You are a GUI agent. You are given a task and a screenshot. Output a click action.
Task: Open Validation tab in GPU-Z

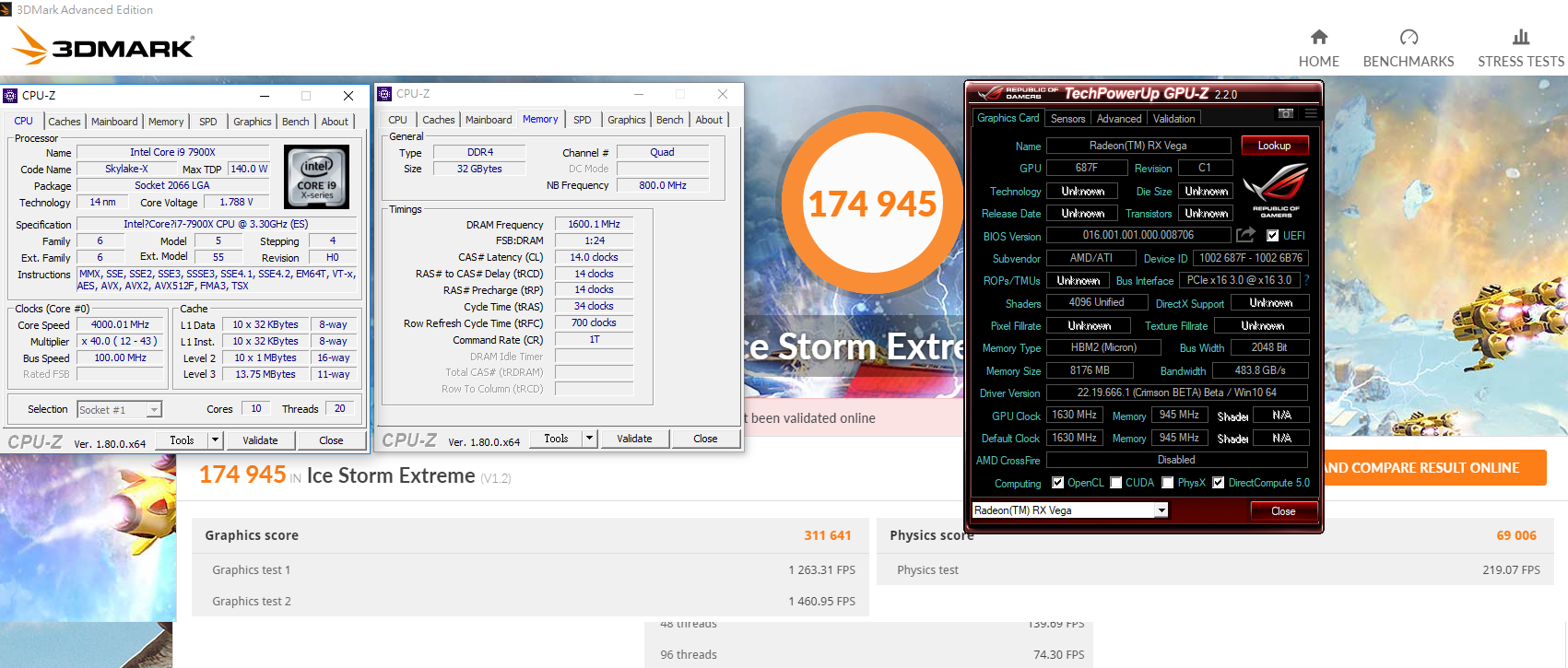1174,119
